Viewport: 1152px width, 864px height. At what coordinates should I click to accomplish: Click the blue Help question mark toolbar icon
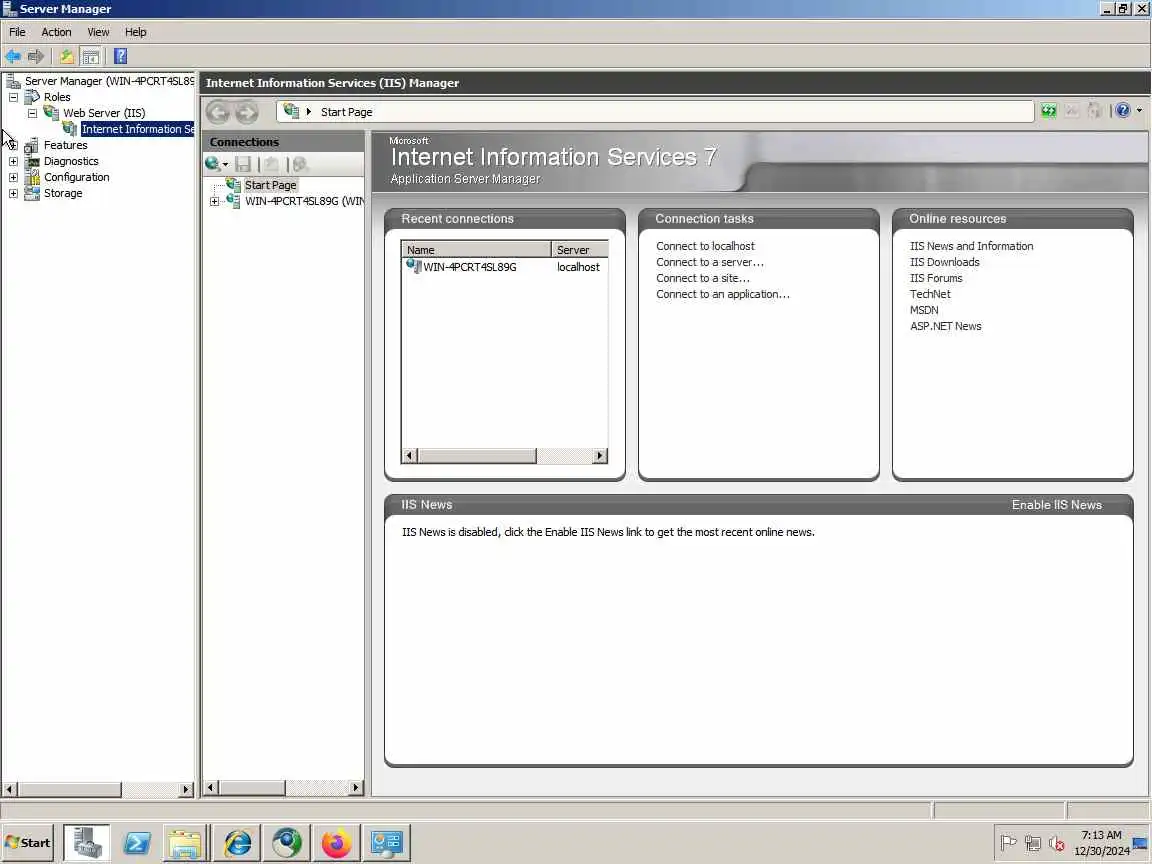coord(120,56)
